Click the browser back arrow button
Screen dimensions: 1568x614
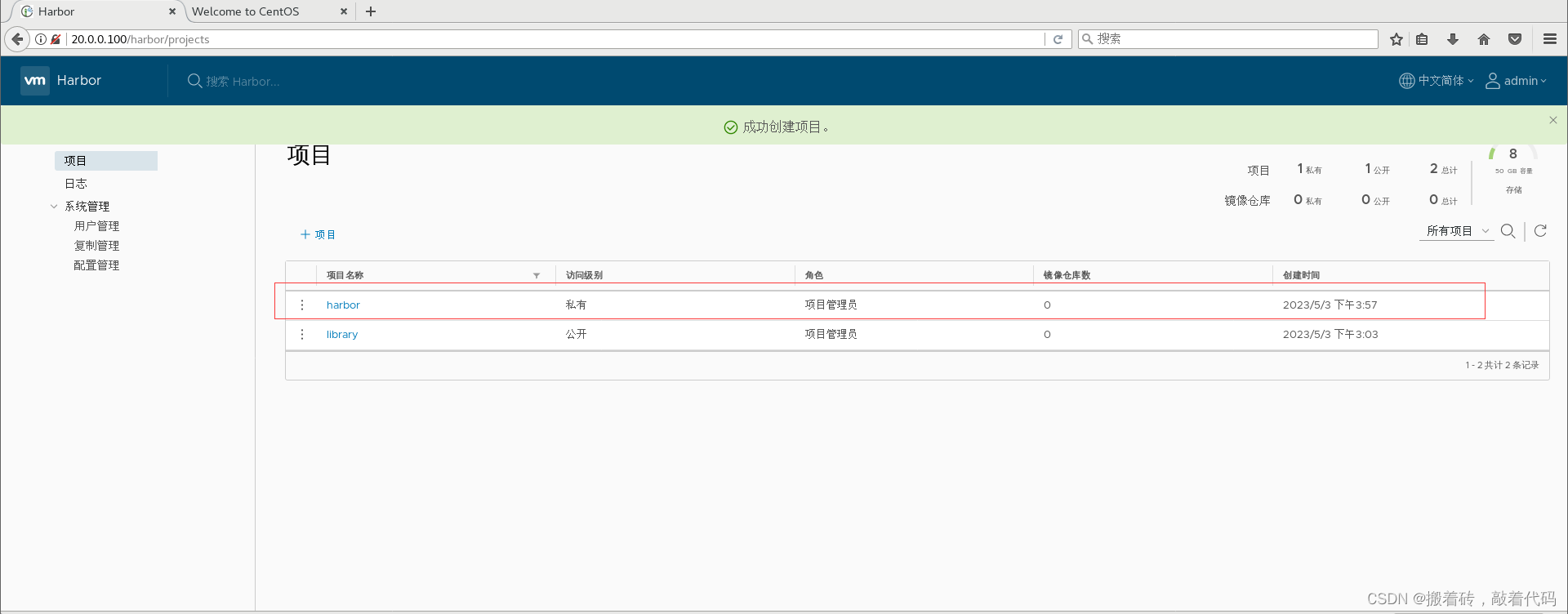pyautogui.click(x=17, y=38)
